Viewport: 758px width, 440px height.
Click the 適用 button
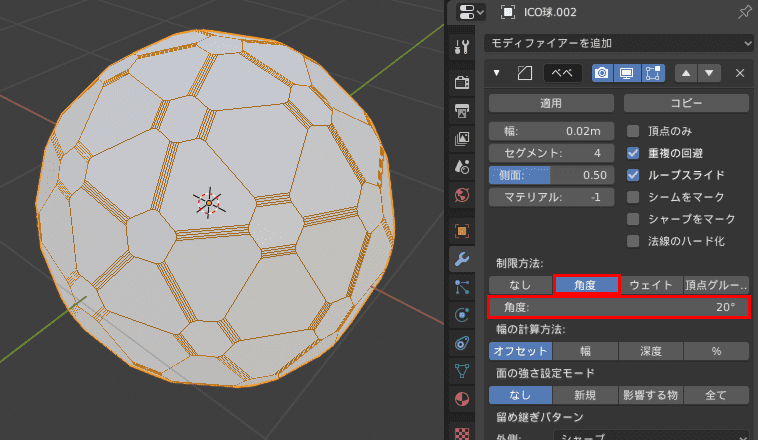[x=551, y=103]
